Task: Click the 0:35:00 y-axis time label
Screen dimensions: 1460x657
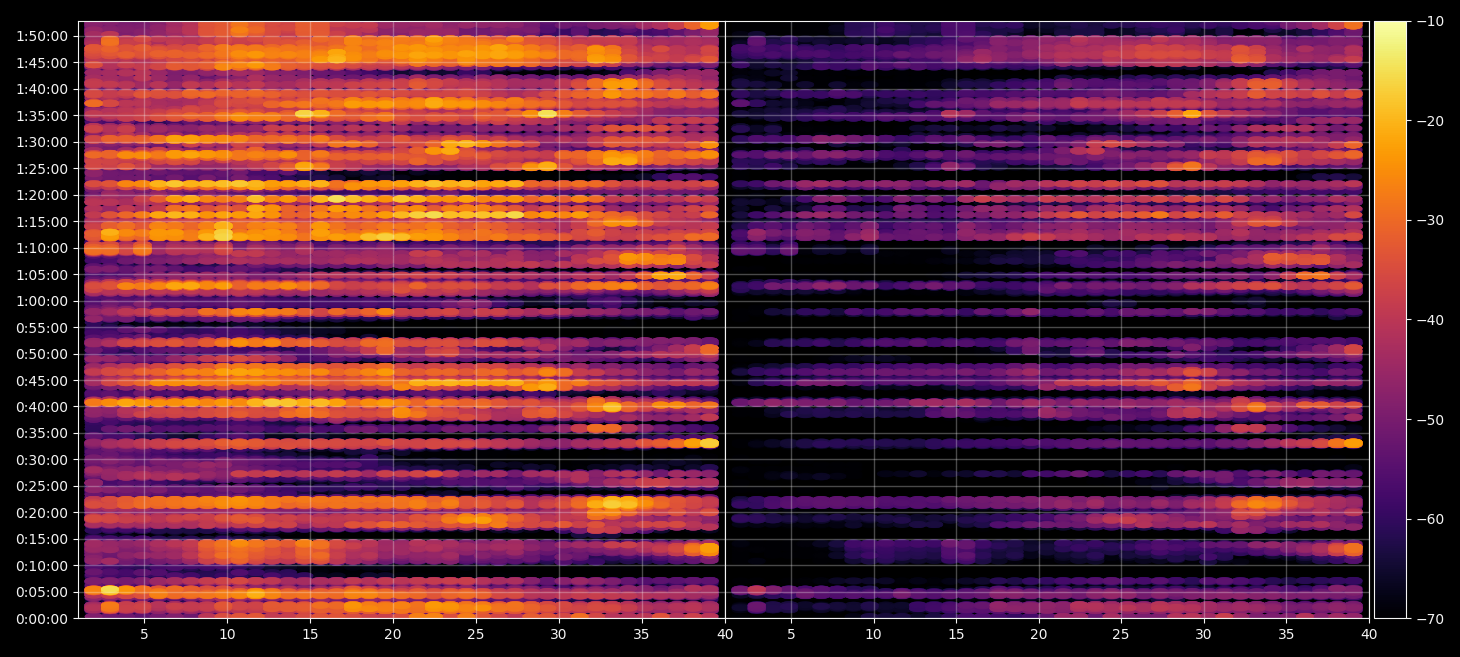Action: 42,433
